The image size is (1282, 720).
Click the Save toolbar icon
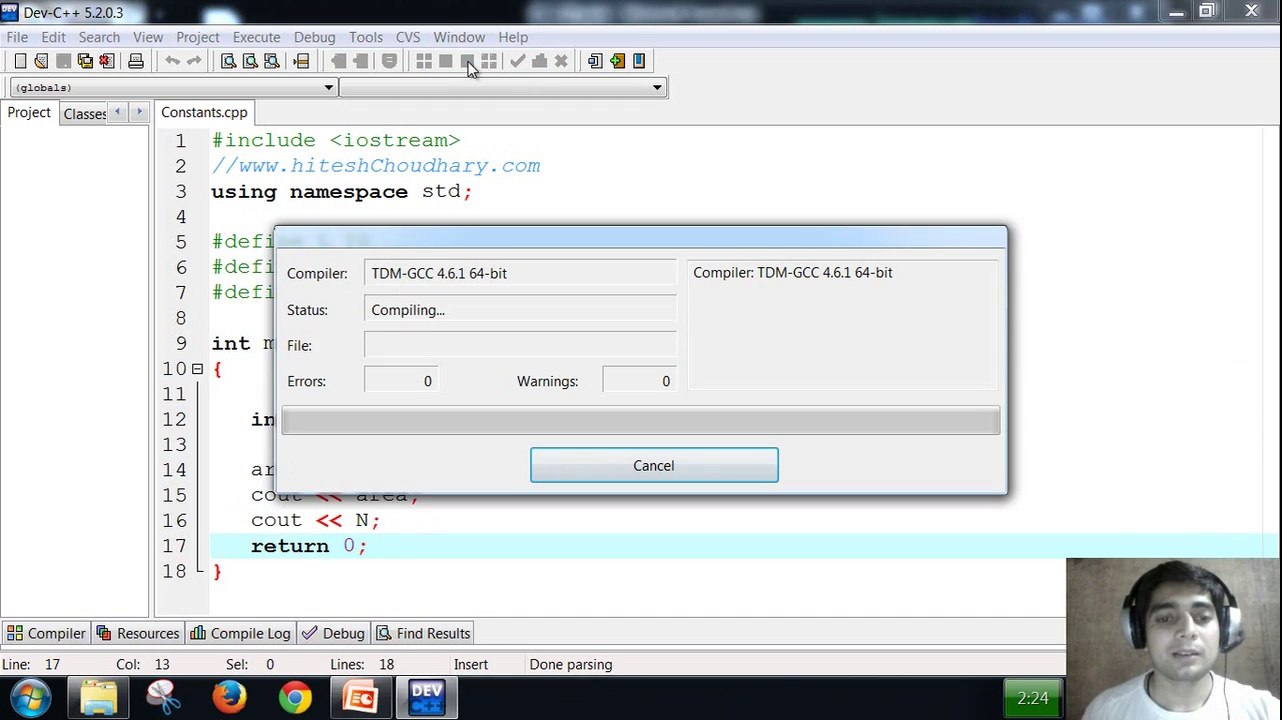pos(63,61)
